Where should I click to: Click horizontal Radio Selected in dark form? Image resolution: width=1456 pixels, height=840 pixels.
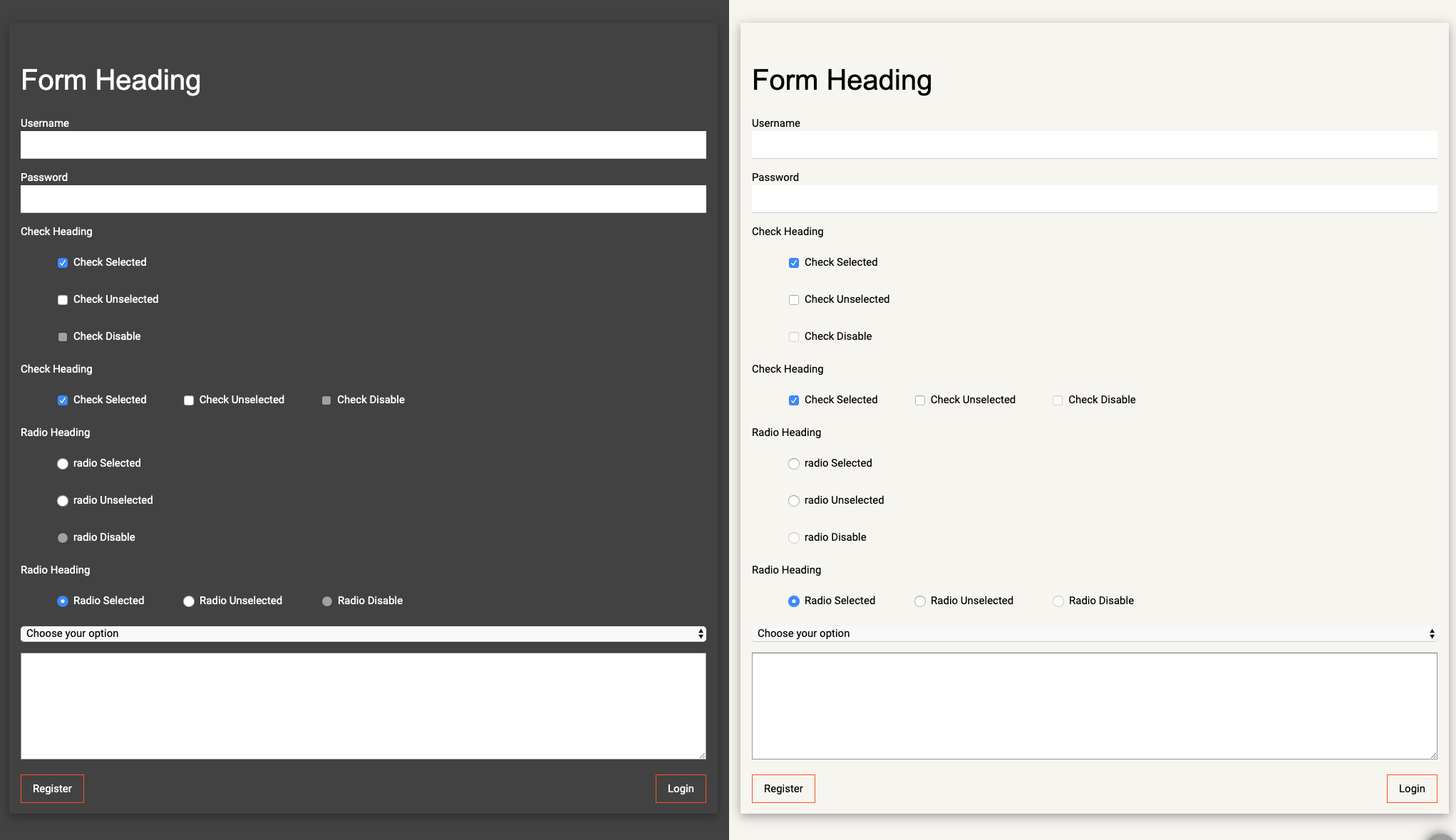point(63,601)
